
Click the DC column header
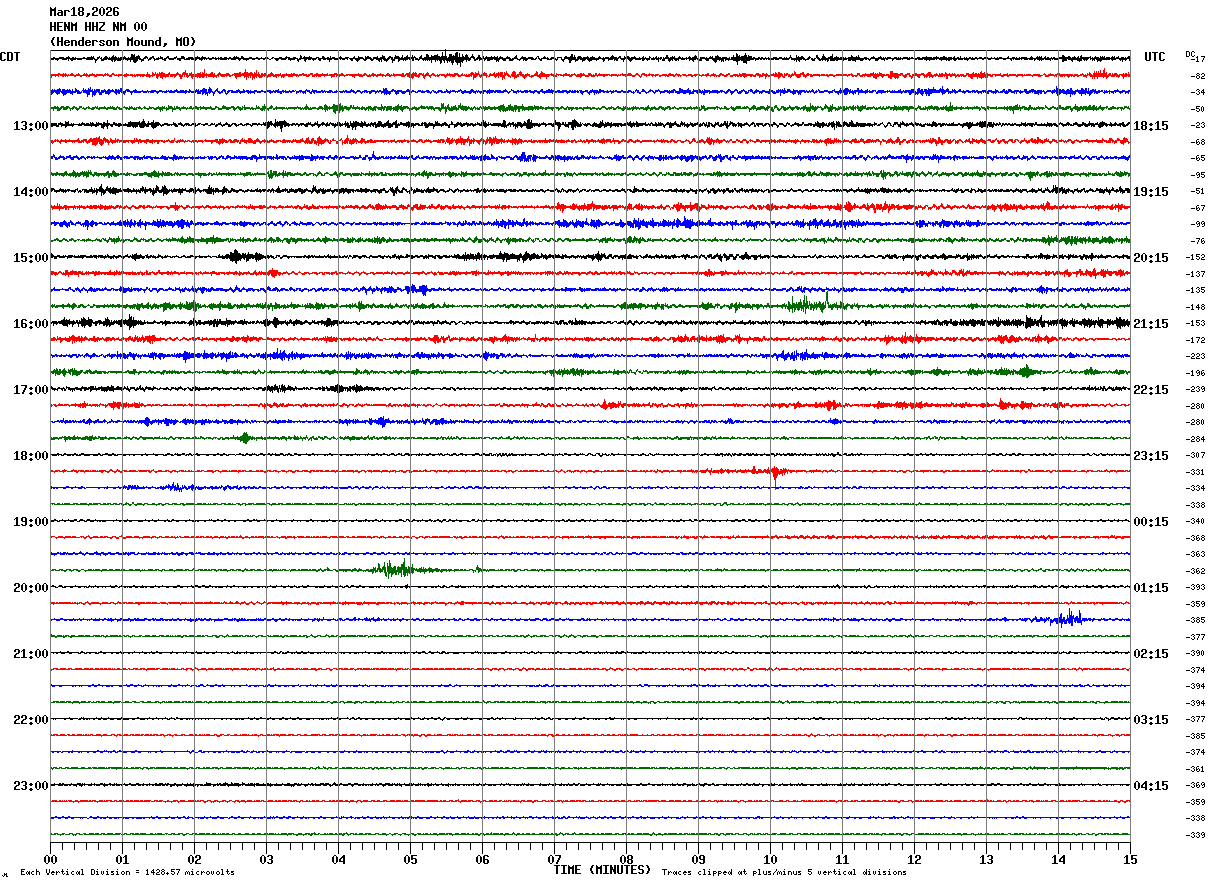(x=1190, y=54)
